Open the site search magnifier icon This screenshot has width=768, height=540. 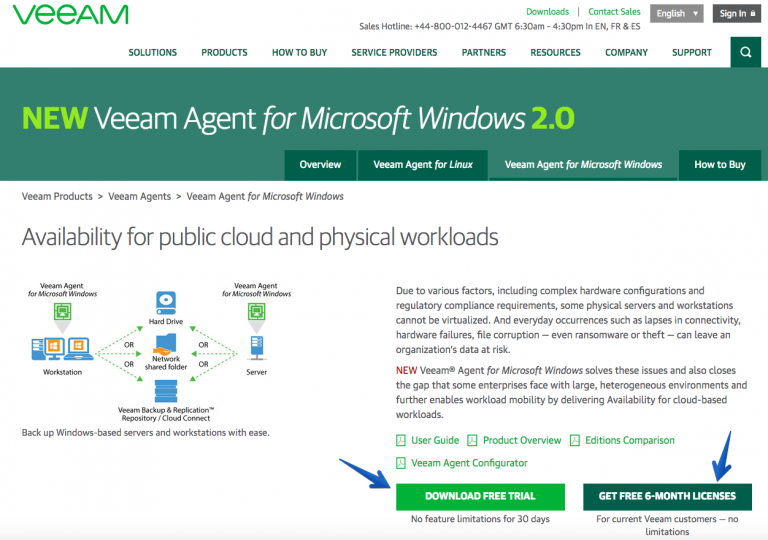(745, 52)
